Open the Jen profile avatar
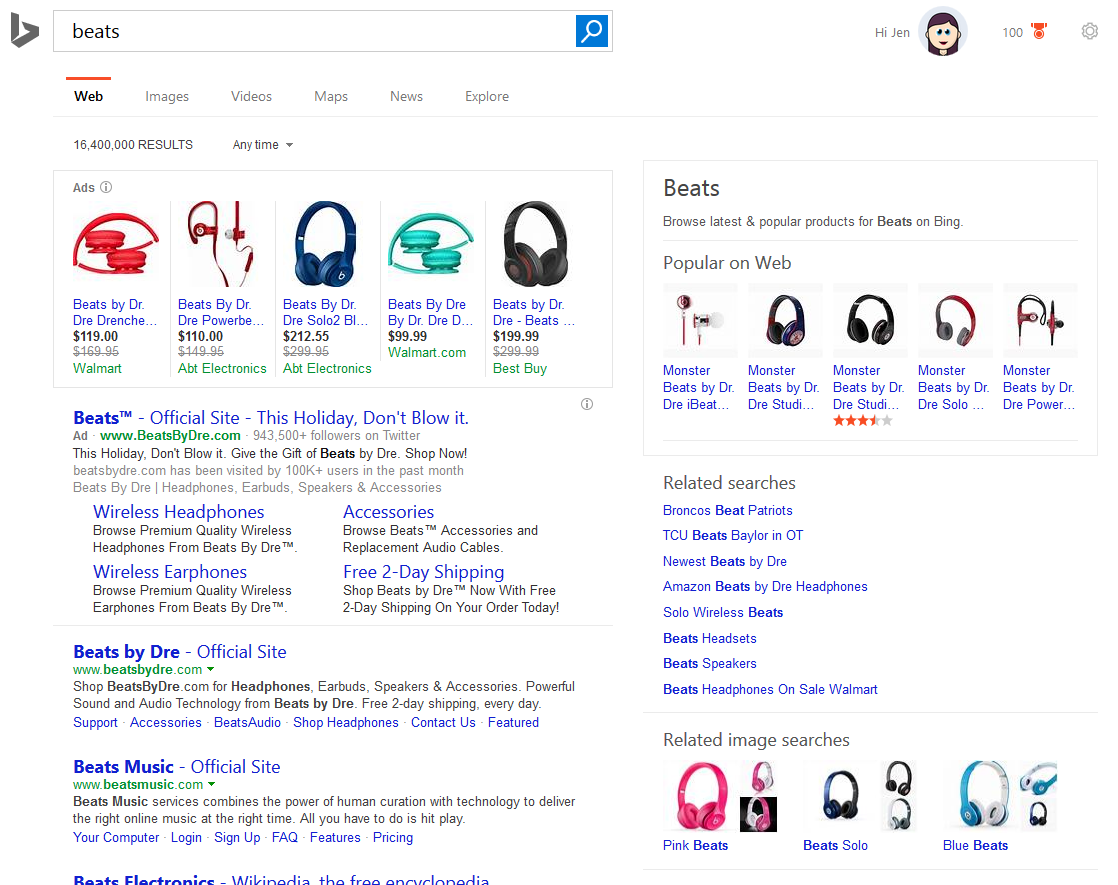 click(943, 32)
